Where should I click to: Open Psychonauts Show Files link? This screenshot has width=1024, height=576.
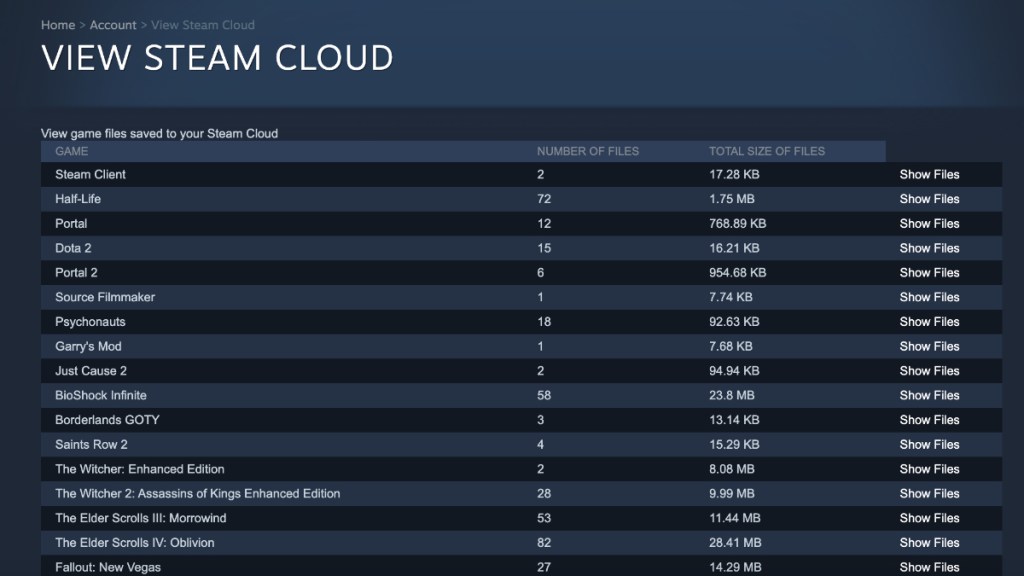pyautogui.click(x=929, y=322)
